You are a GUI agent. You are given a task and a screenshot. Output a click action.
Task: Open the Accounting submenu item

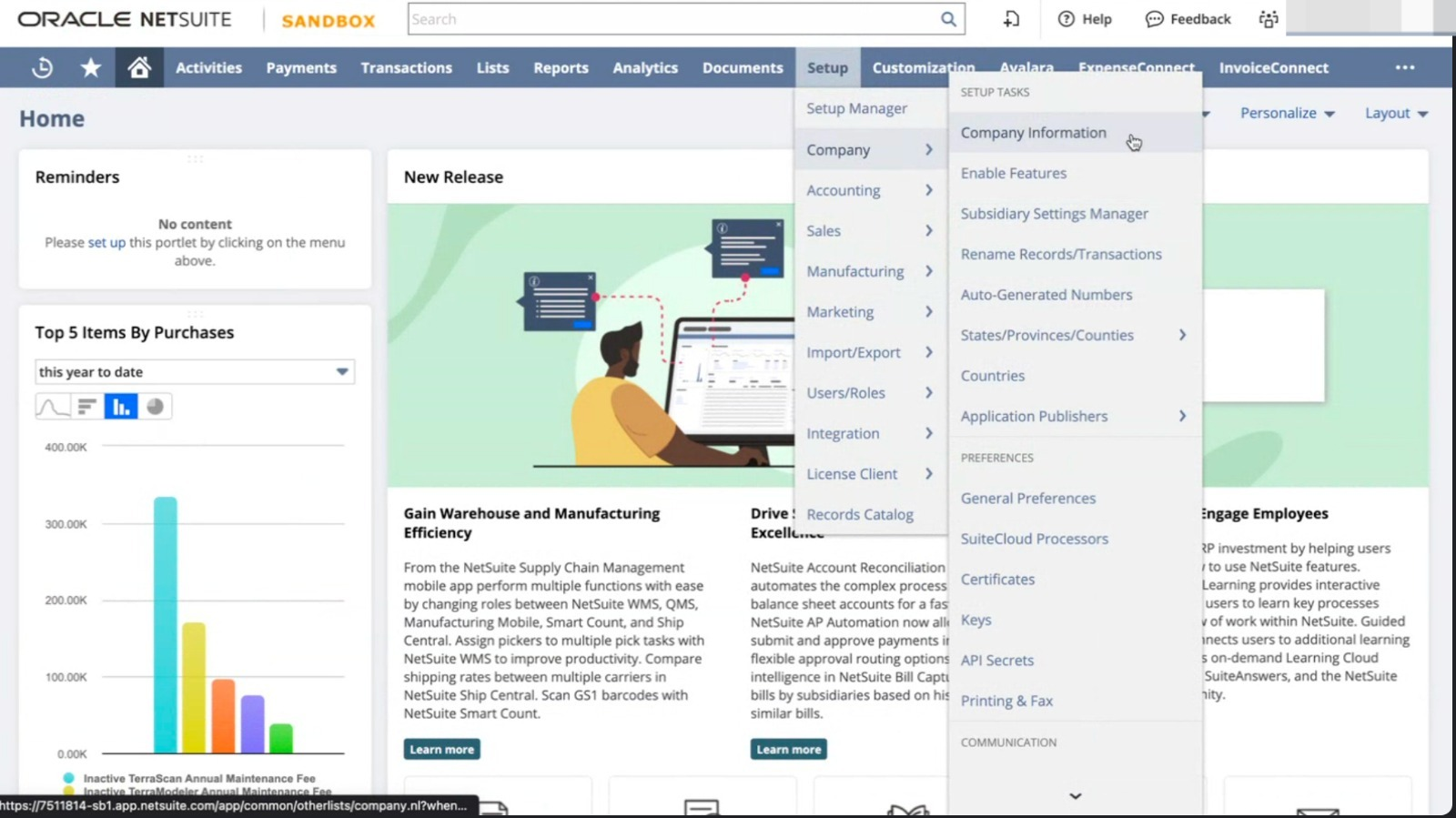tap(844, 190)
